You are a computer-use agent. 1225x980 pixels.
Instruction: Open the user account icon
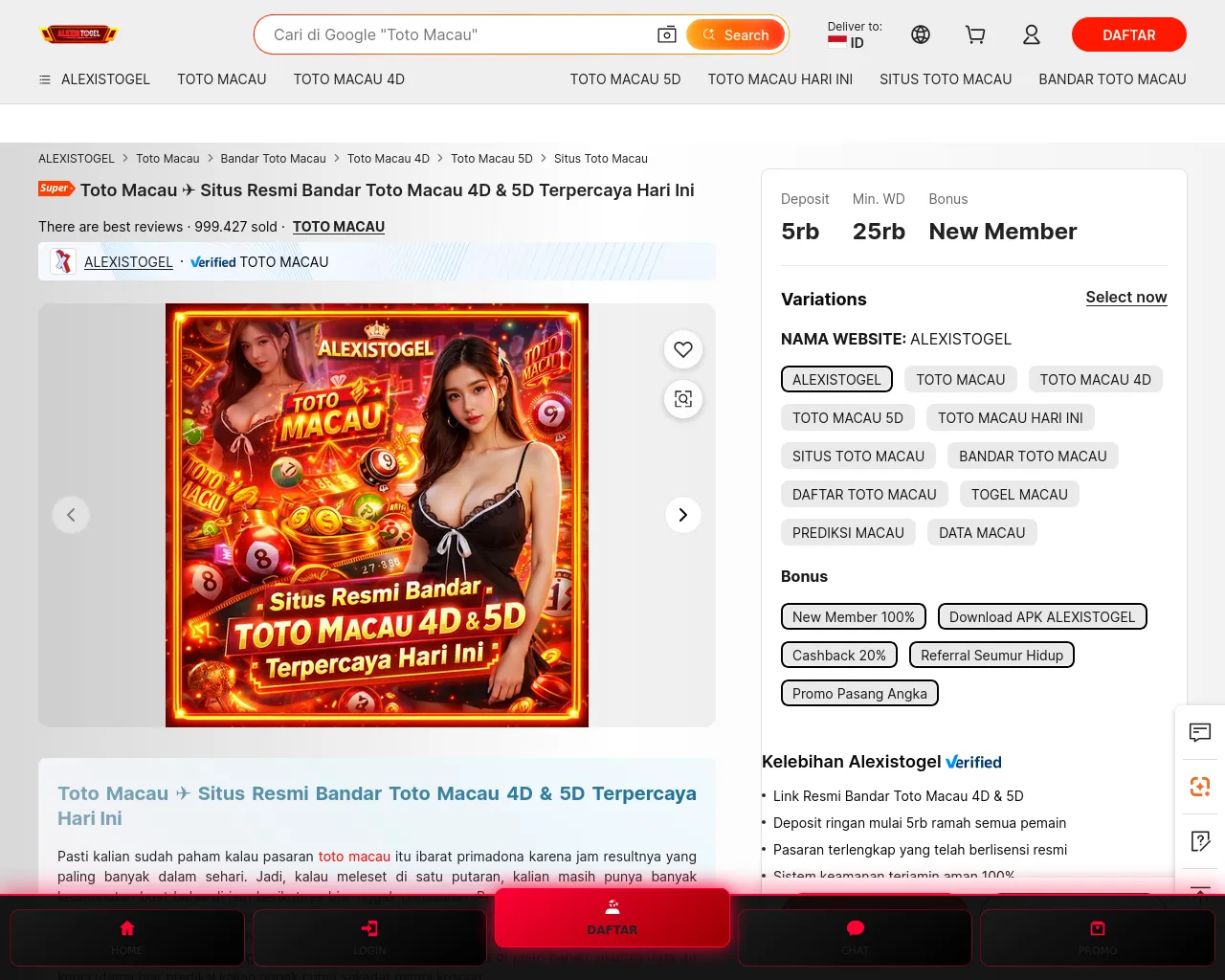[1031, 34]
